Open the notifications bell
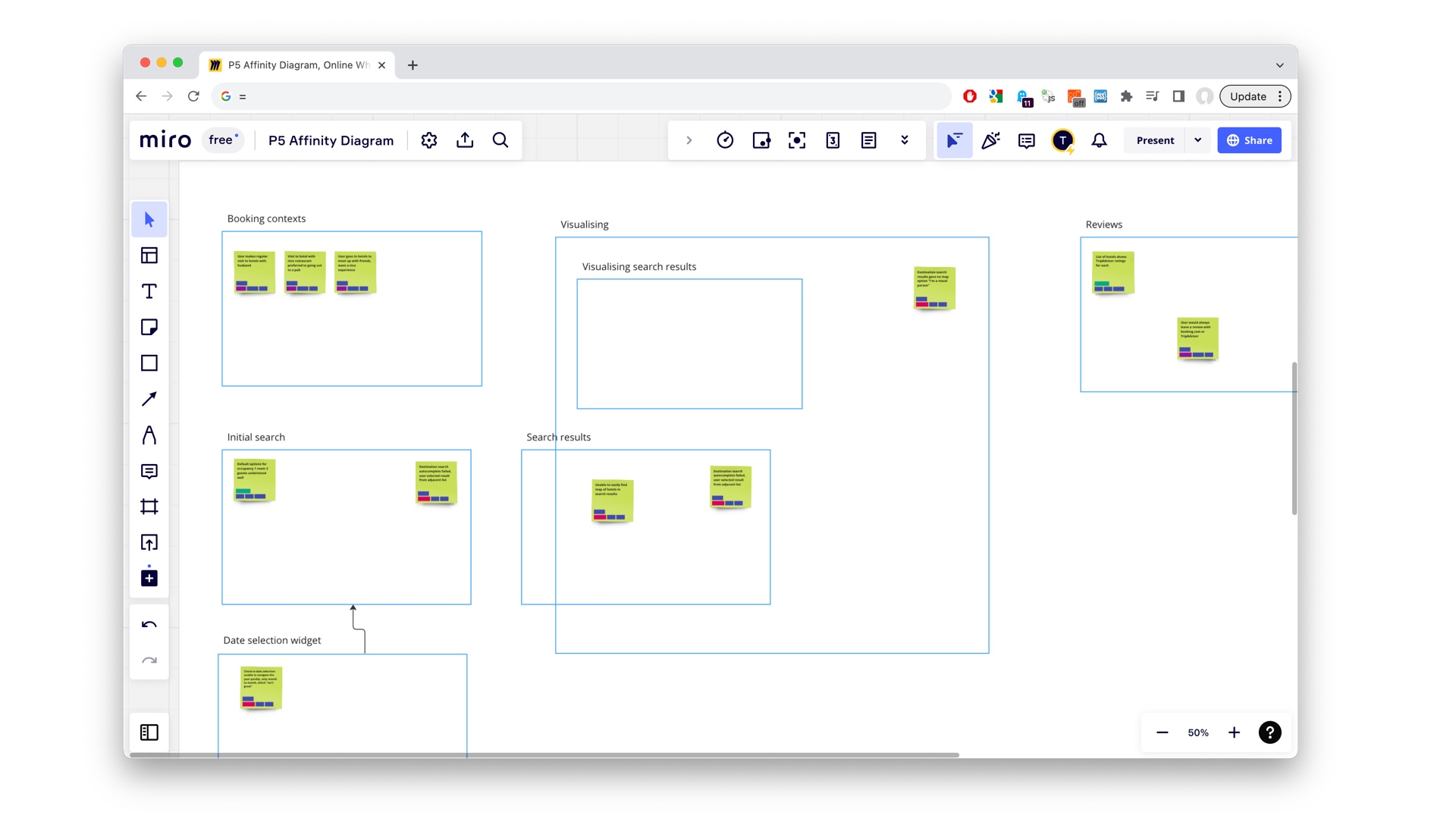This screenshot has width=1456, height=819. point(1099,140)
